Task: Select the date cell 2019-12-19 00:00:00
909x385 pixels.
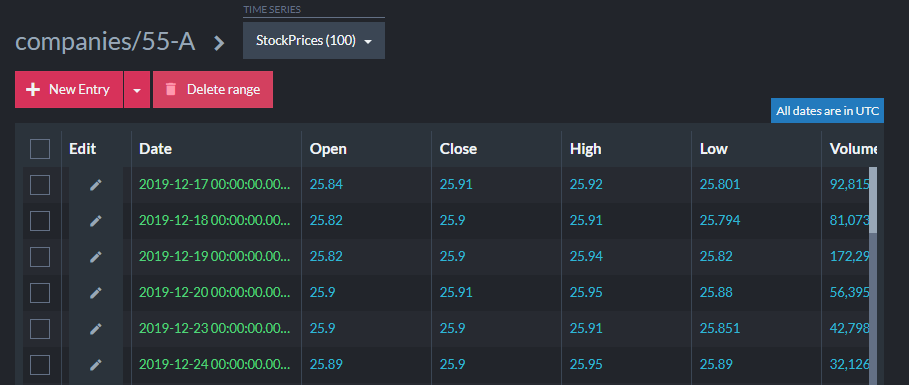Action: pyautogui.click(x=214, y=257)
